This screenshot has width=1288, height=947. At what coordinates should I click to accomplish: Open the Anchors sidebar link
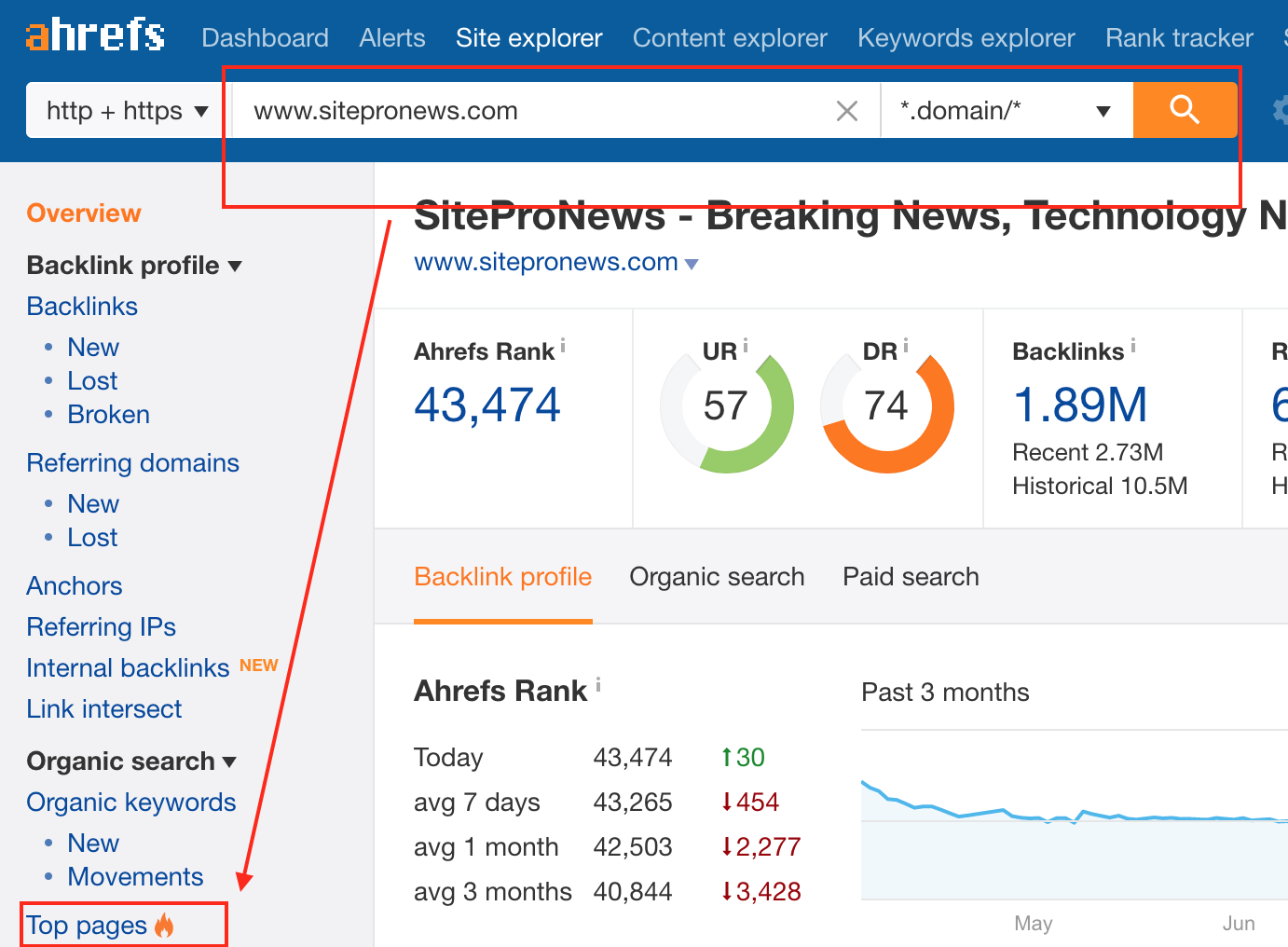[x=75, y=586]
